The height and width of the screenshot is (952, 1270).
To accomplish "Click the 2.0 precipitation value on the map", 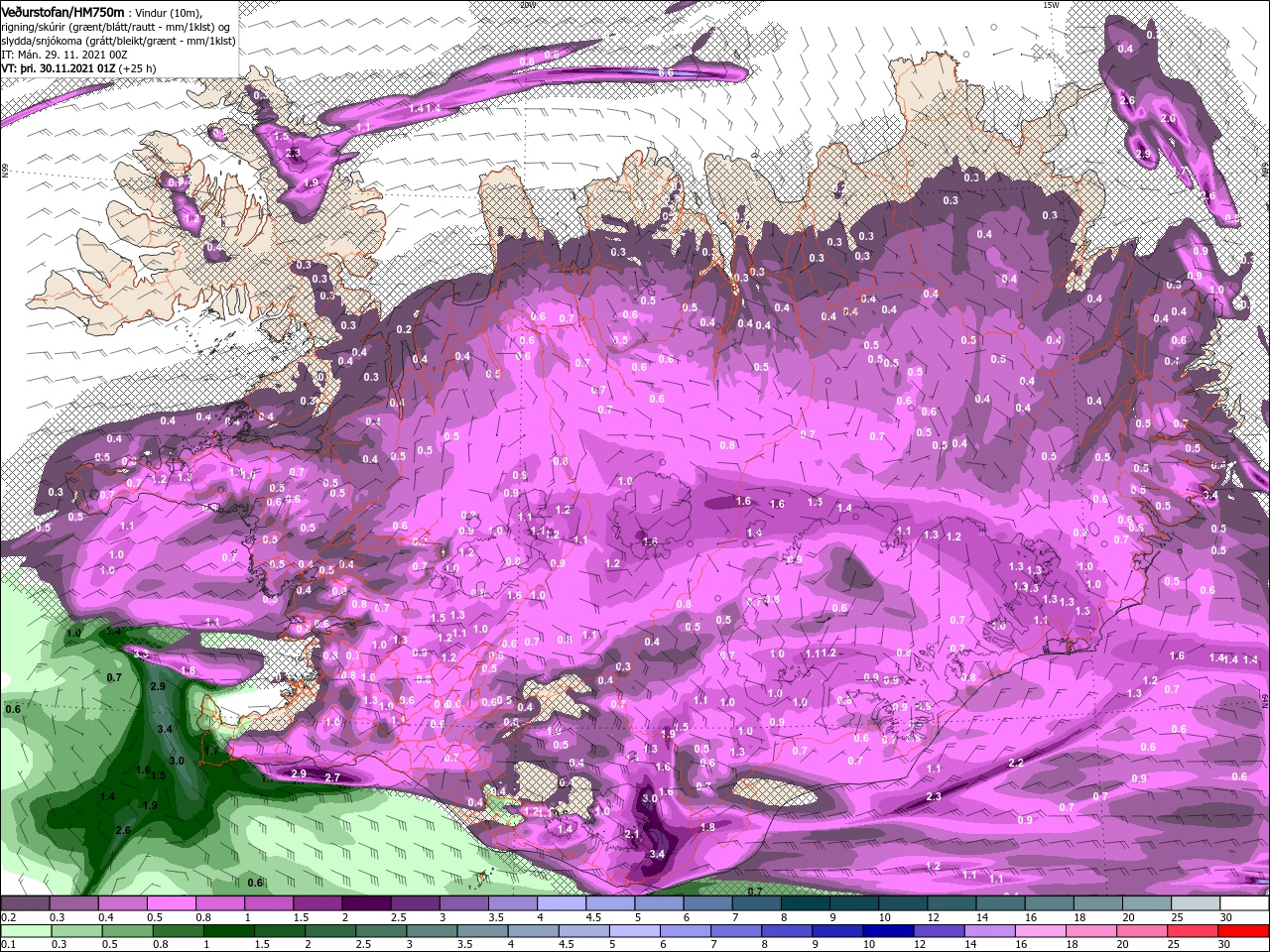I will point(1168,118).
